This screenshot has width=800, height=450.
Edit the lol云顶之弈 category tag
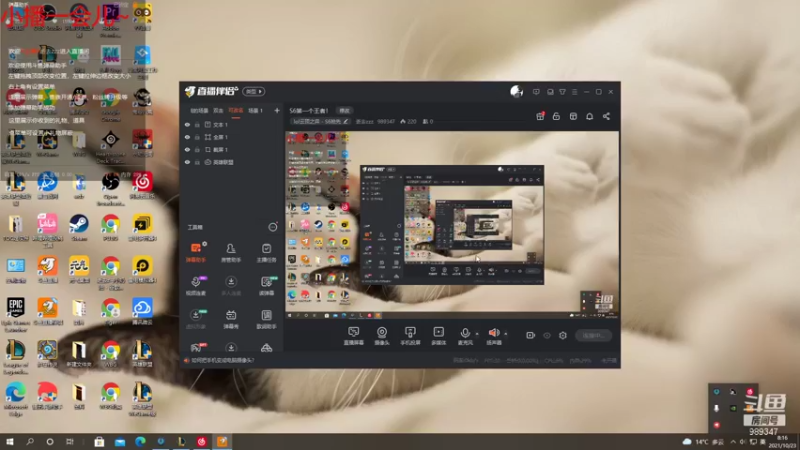tap(321, 121)
